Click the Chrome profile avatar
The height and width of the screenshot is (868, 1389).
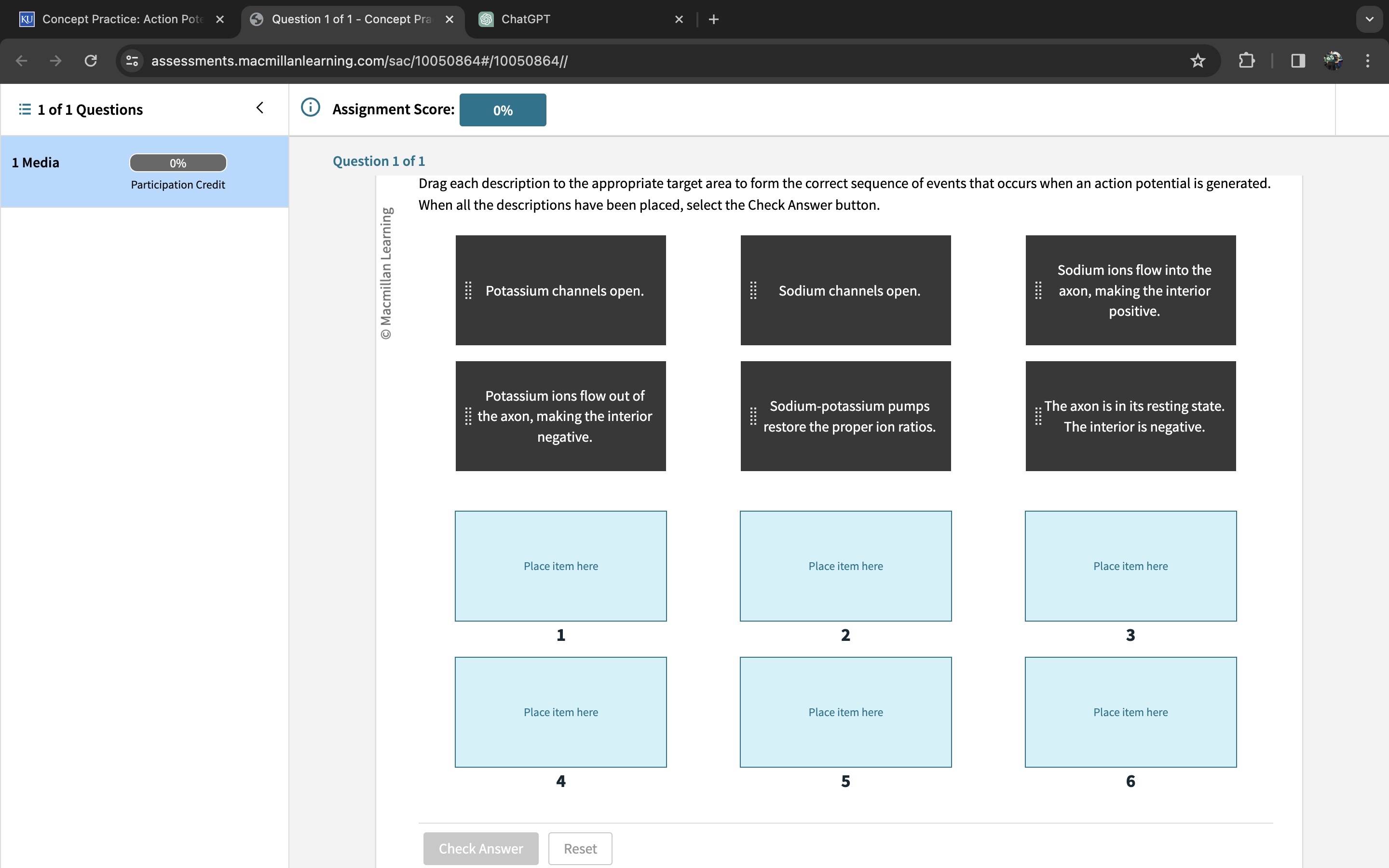pos(1333,61)
